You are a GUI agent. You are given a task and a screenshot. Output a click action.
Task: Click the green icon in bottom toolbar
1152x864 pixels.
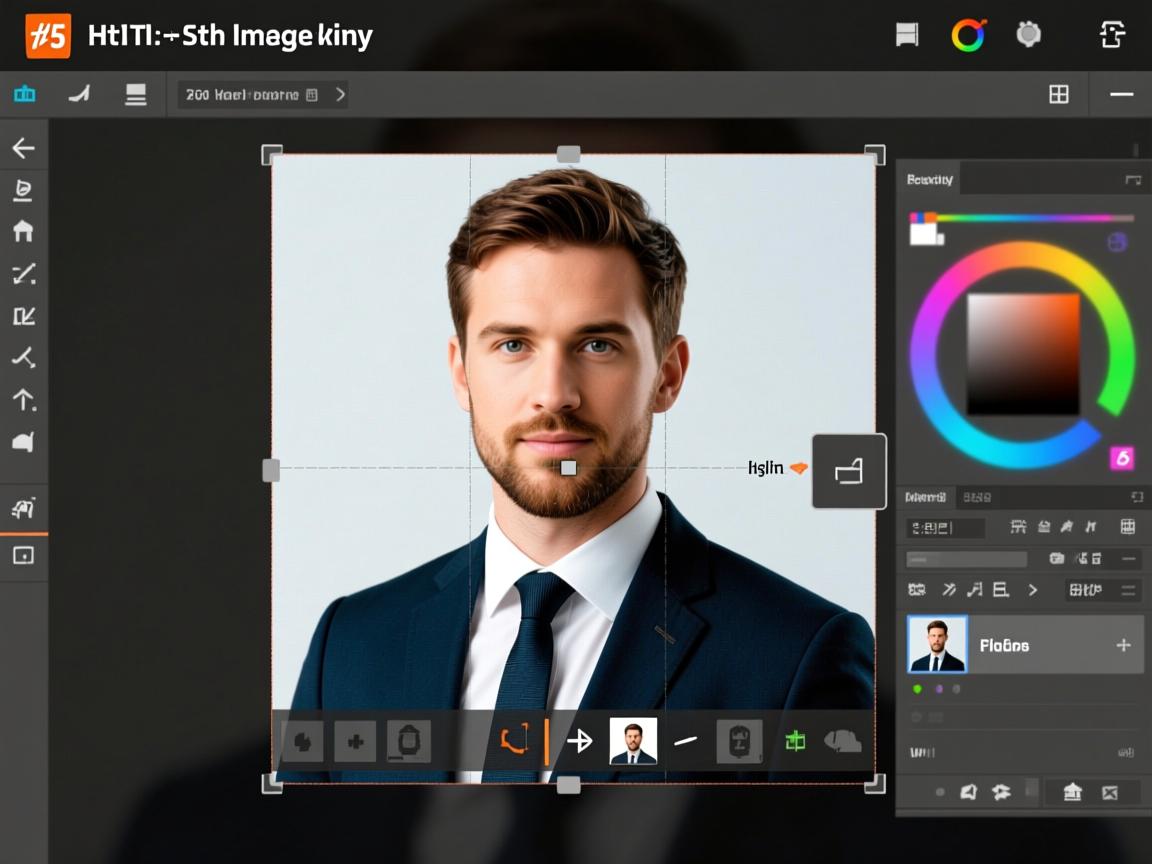[x=795, y=741]
